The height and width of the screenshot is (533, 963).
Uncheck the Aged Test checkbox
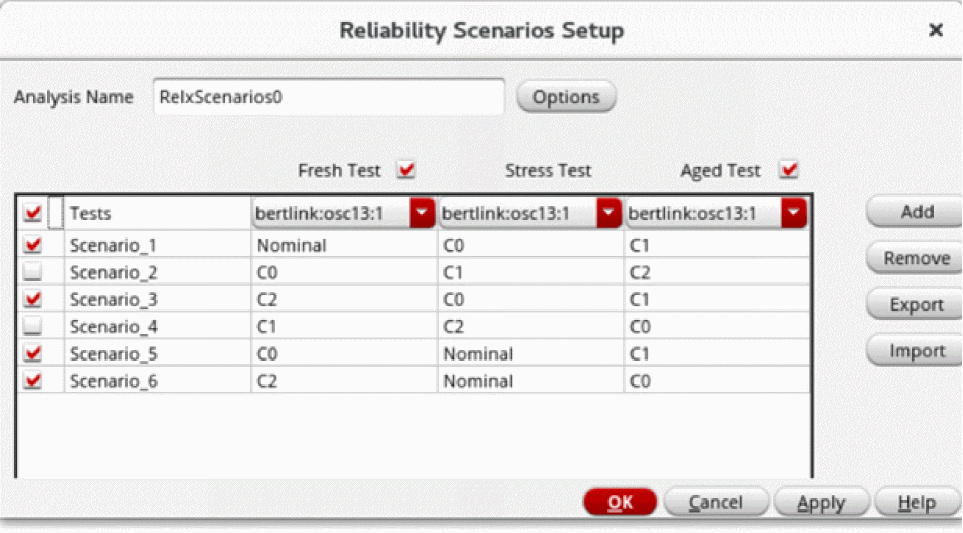coord(789,171)
